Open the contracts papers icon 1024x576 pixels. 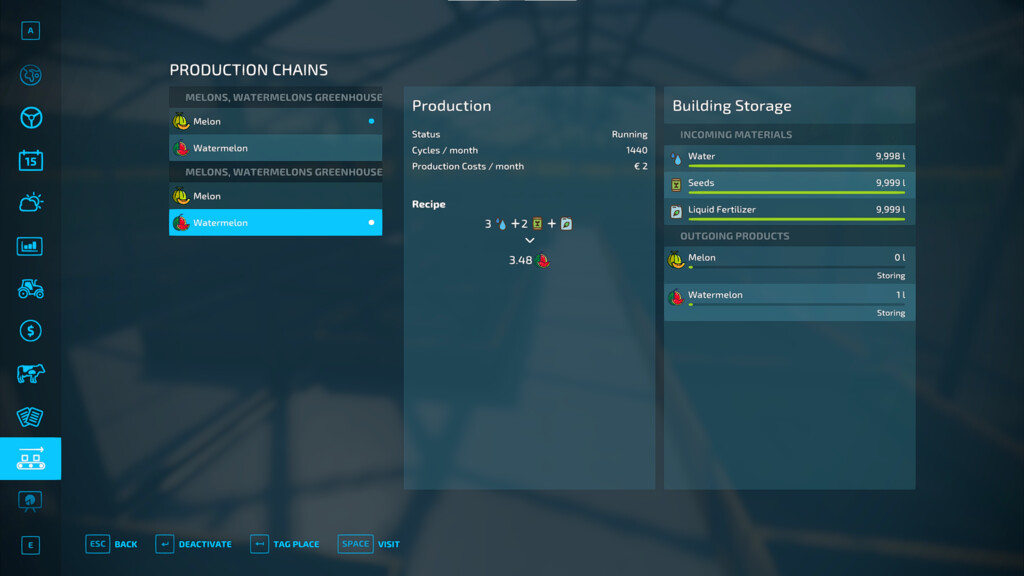31,417
